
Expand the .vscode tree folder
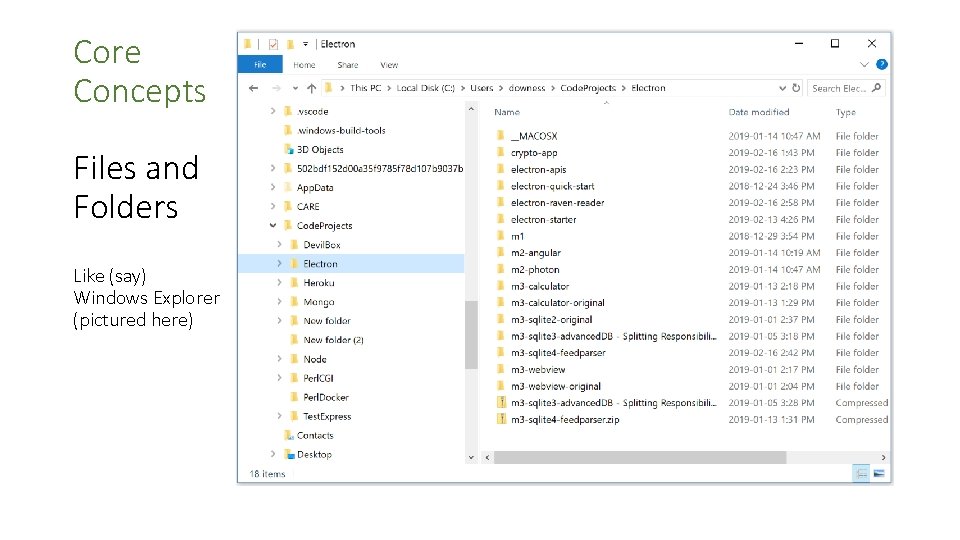pyautogui.click(x=272, y=111)
